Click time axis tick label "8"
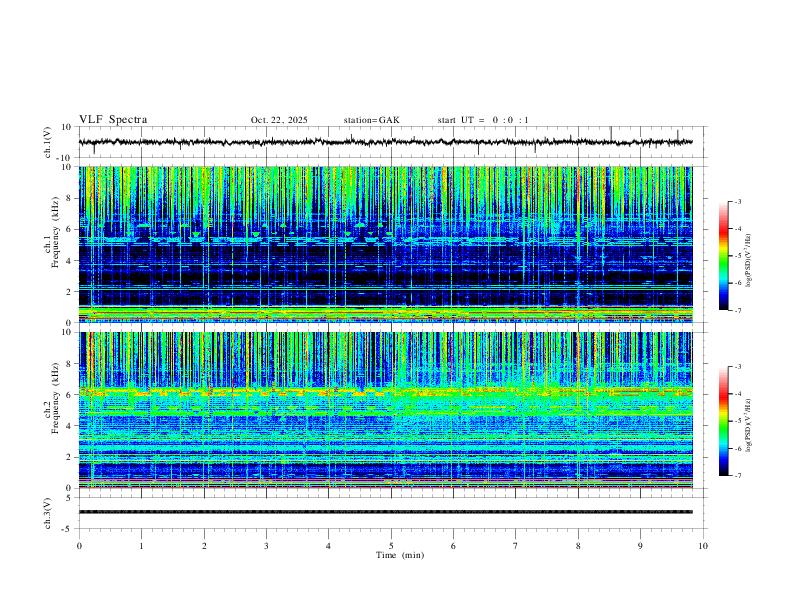Image resolution: width=792 pixels, height=612 pixels. (578, 546)
